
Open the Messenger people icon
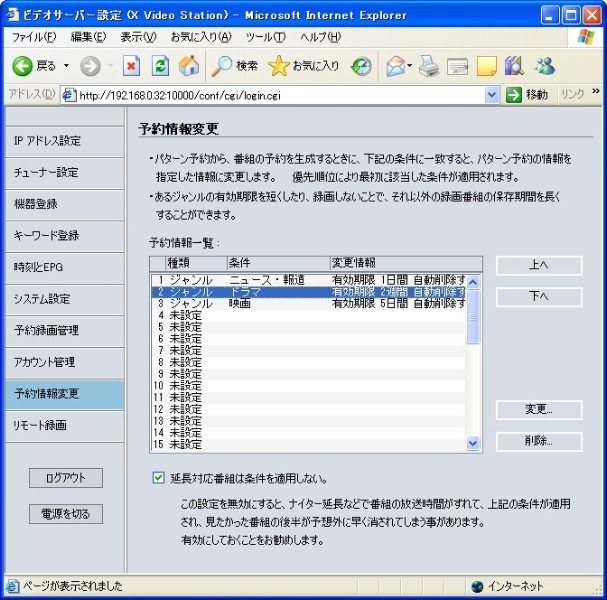pyautogui.click(x=545, y=66)
